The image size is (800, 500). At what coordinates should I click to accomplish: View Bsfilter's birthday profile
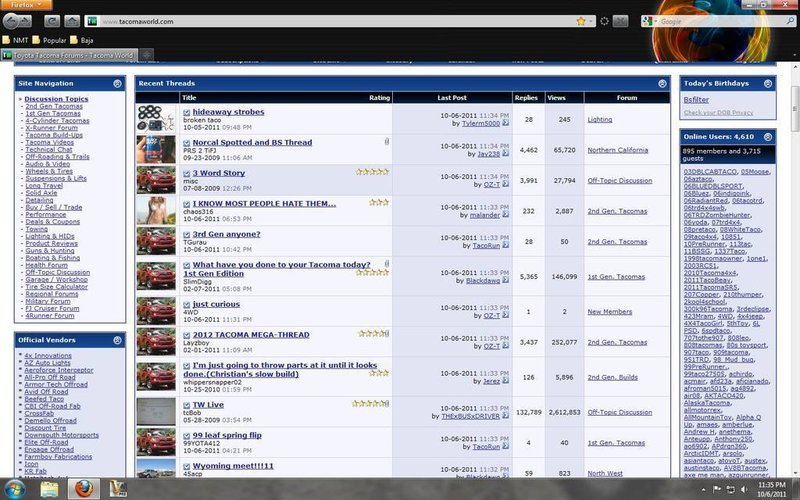[696, 99]
